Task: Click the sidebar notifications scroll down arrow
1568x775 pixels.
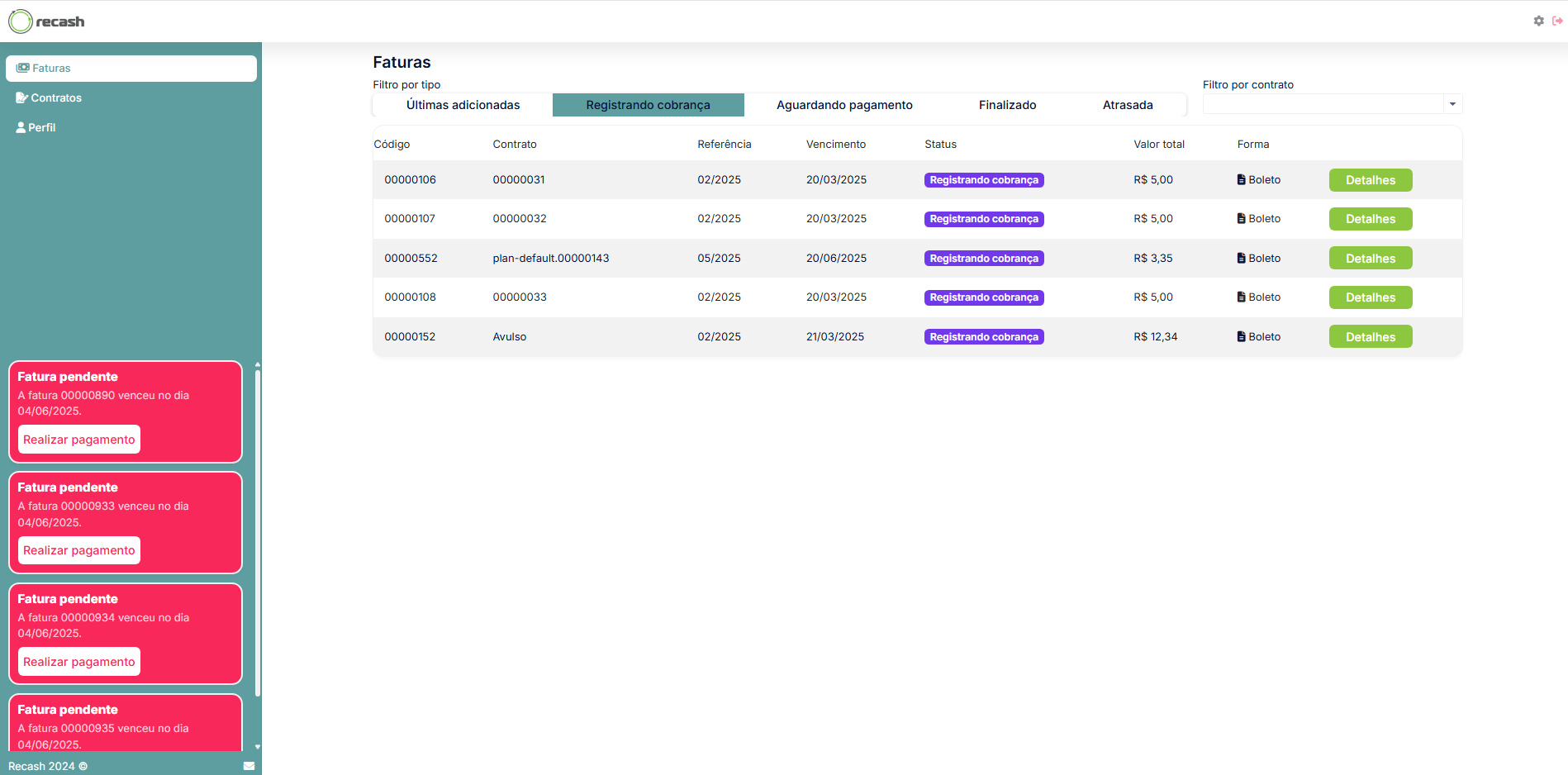Action: tap(258, 746)
